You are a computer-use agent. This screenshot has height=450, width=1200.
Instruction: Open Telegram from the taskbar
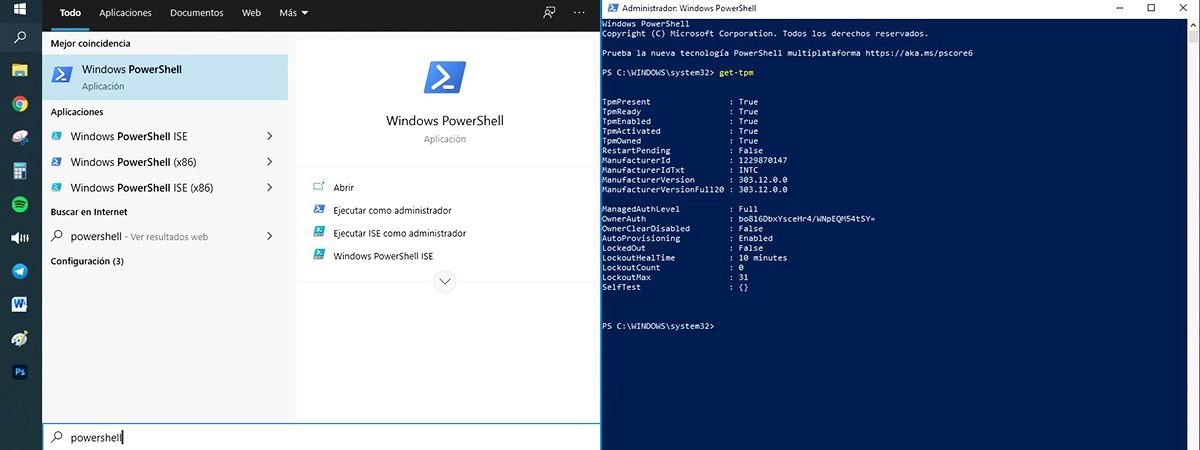(x=20, y=271)
